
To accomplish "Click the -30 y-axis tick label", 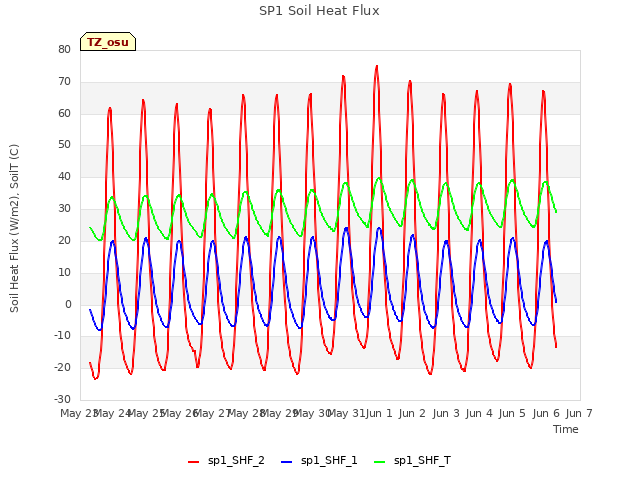I will point(62,399).
